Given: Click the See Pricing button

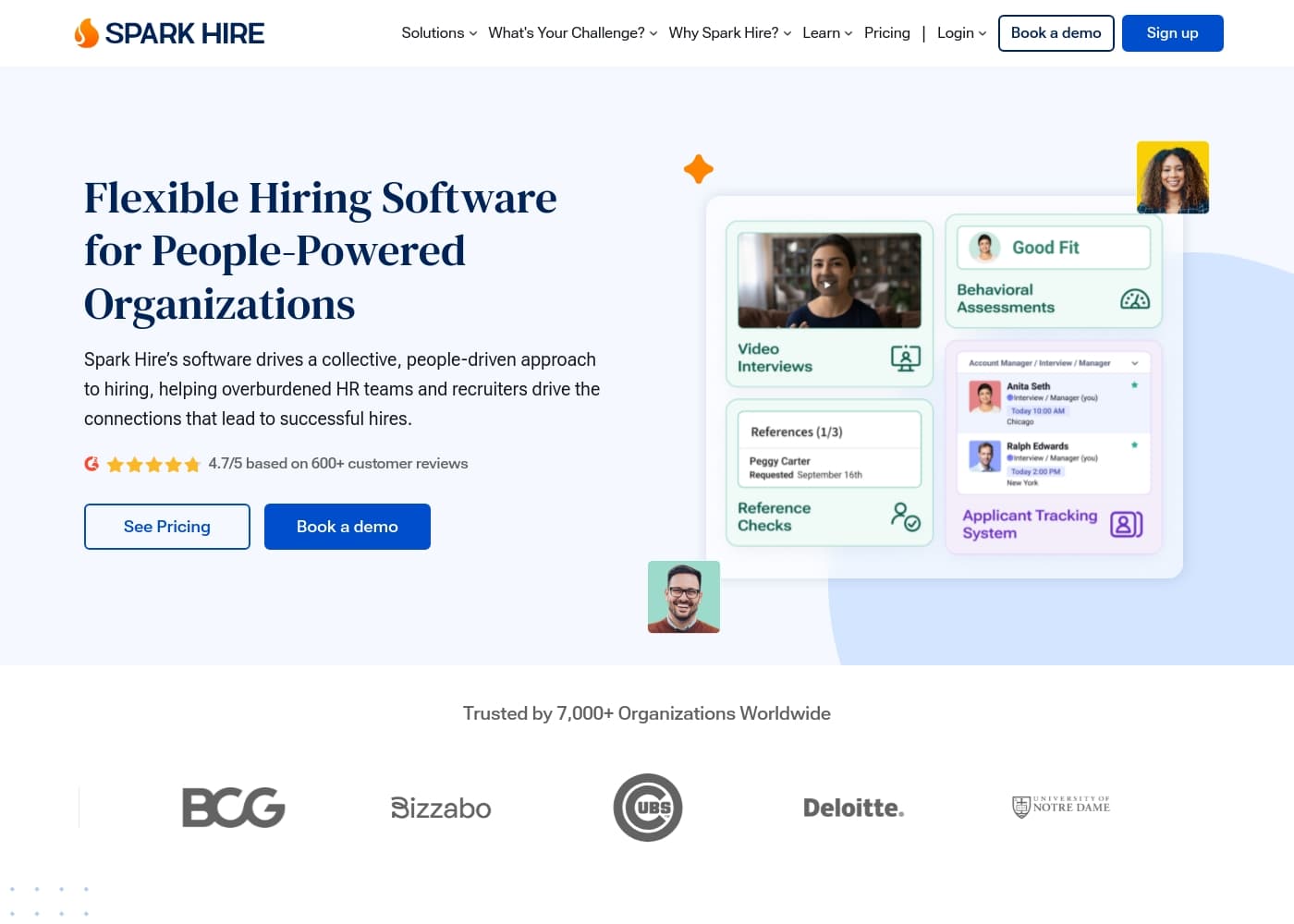Looking at the screenshot, I should point(167,527).
